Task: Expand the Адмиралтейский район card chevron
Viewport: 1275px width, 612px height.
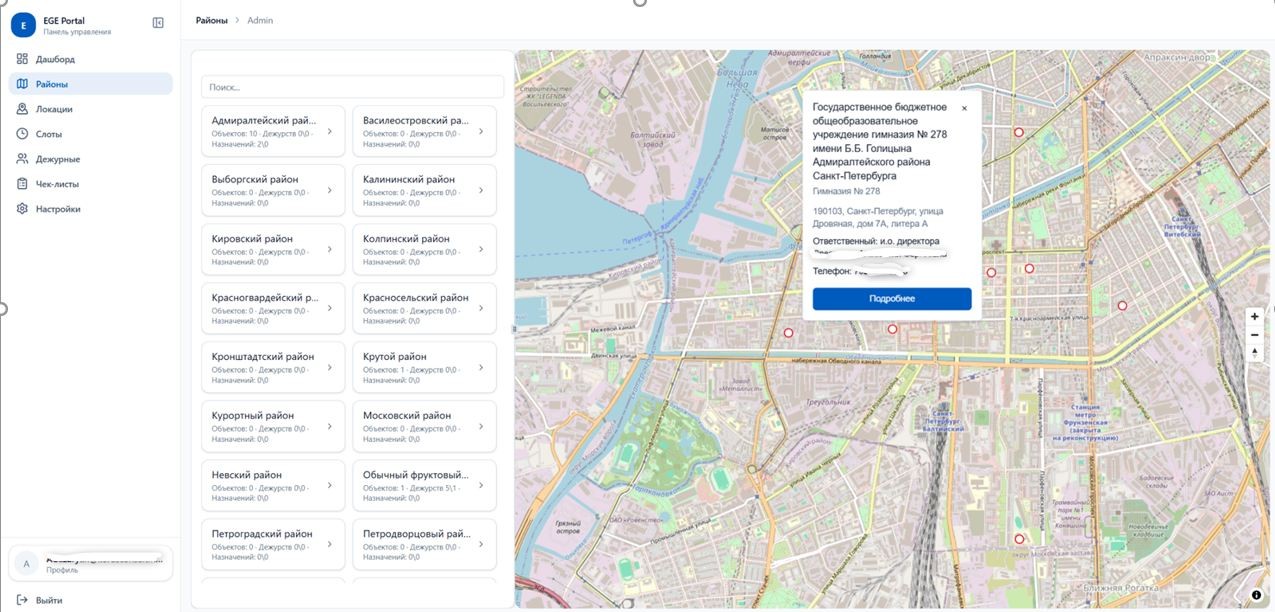Action: pyautogui.click(x=330, y=131)
